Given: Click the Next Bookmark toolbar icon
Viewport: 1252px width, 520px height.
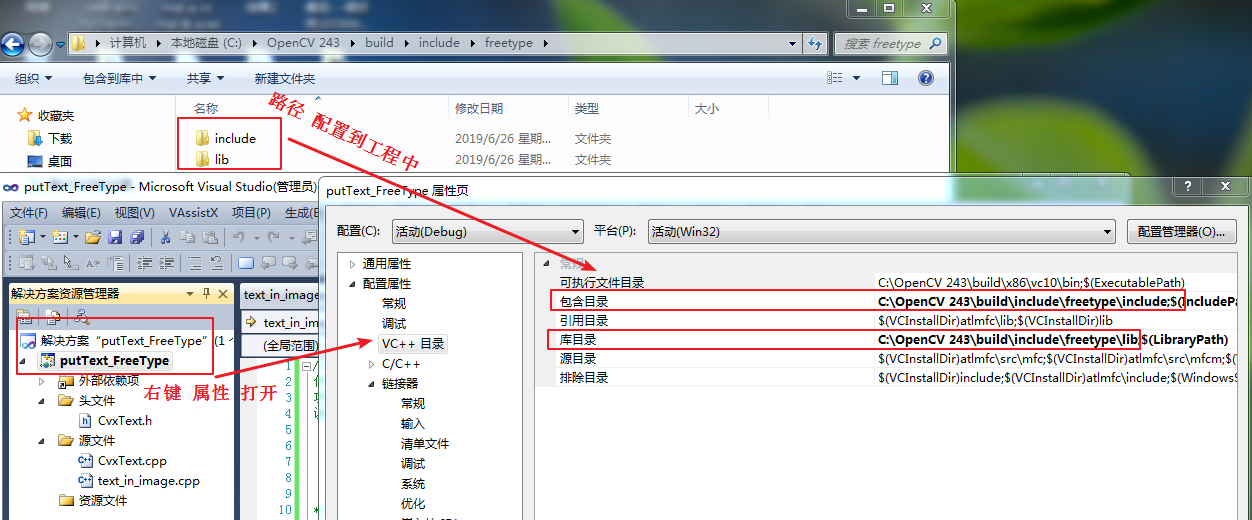Looking at the screenshot, I should [289, 263].
